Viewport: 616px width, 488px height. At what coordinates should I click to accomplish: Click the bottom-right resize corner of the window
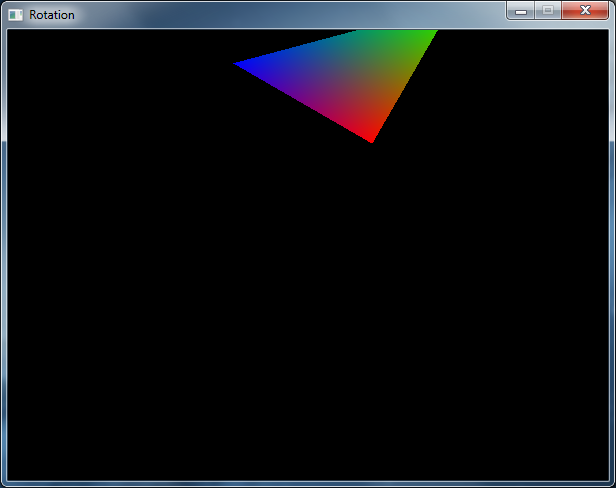[612, 484]
